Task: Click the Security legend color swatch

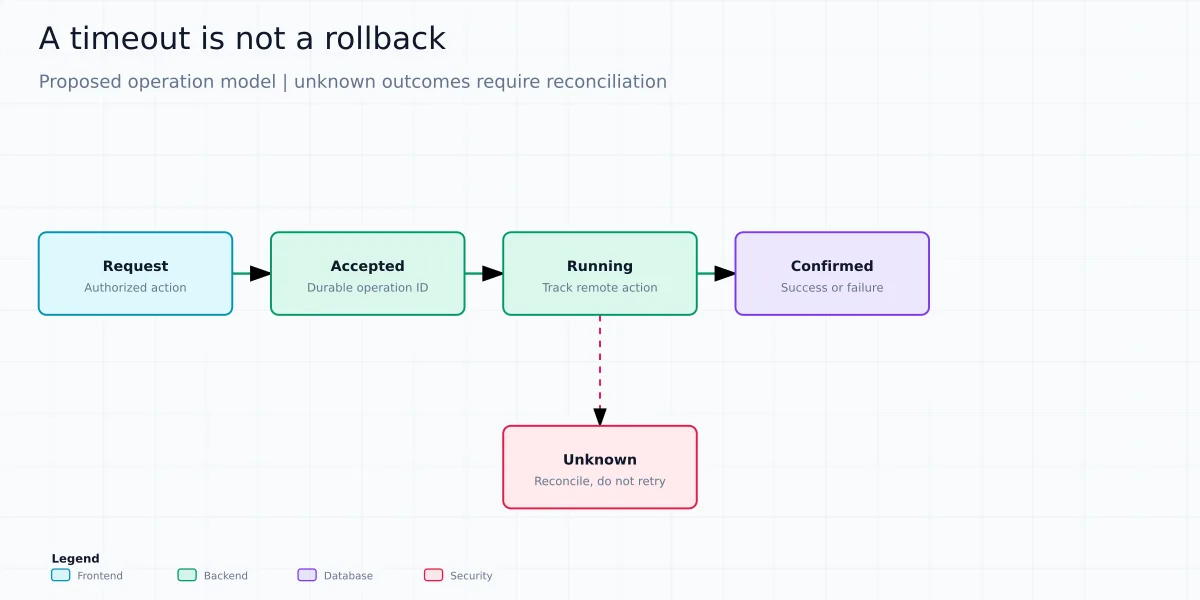Action: click(434, 575)
